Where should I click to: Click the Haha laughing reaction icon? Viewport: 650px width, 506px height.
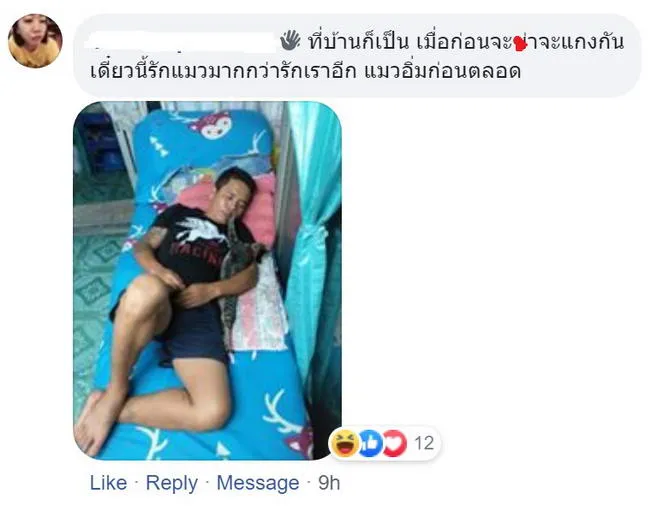(345, 443)
